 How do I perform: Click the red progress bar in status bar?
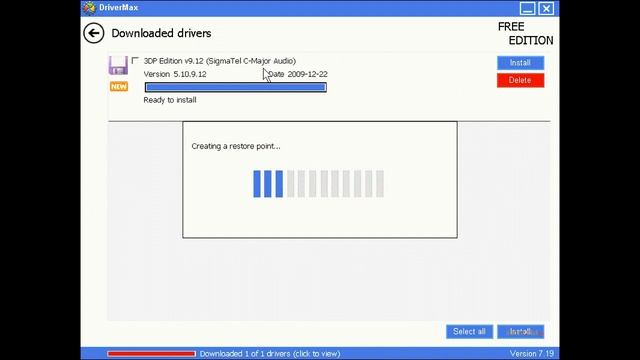(x=151, y=353)
